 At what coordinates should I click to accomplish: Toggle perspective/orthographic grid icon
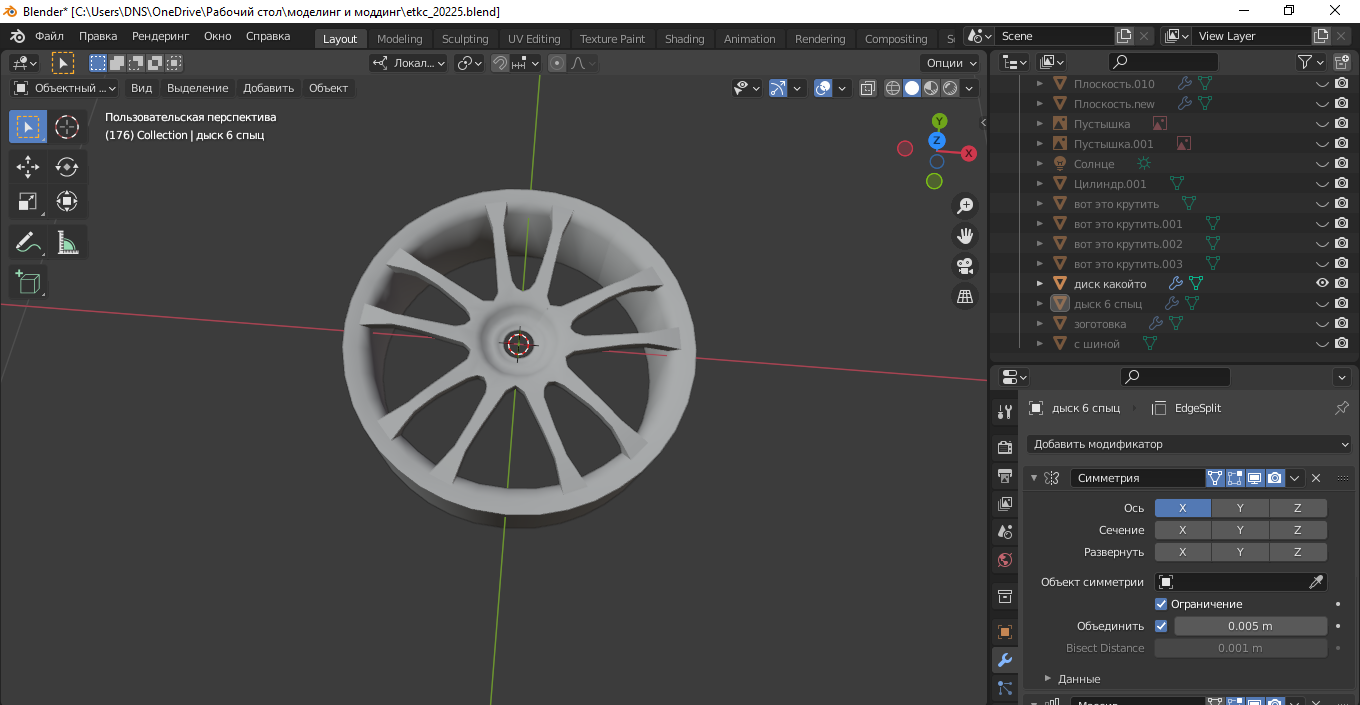click(965, 297)
